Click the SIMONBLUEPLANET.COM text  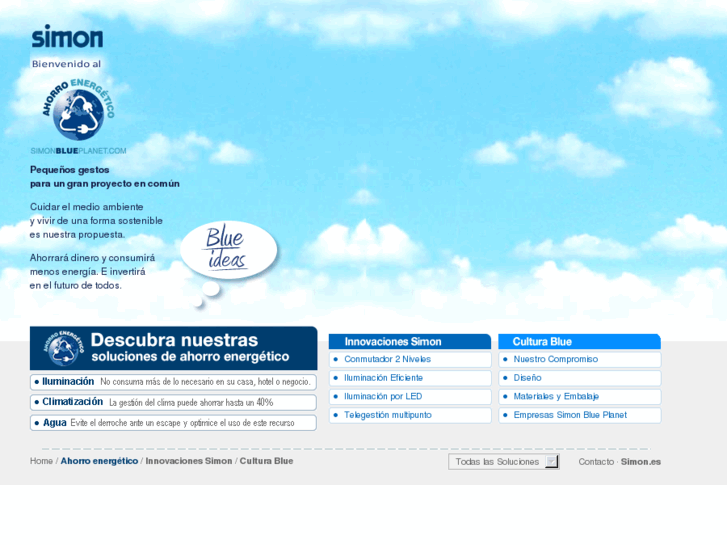point(78,151)
